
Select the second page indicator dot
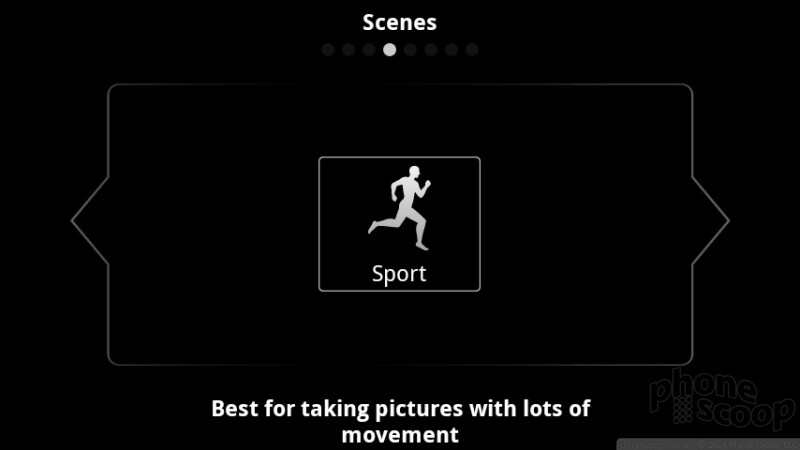pos(348,49)
